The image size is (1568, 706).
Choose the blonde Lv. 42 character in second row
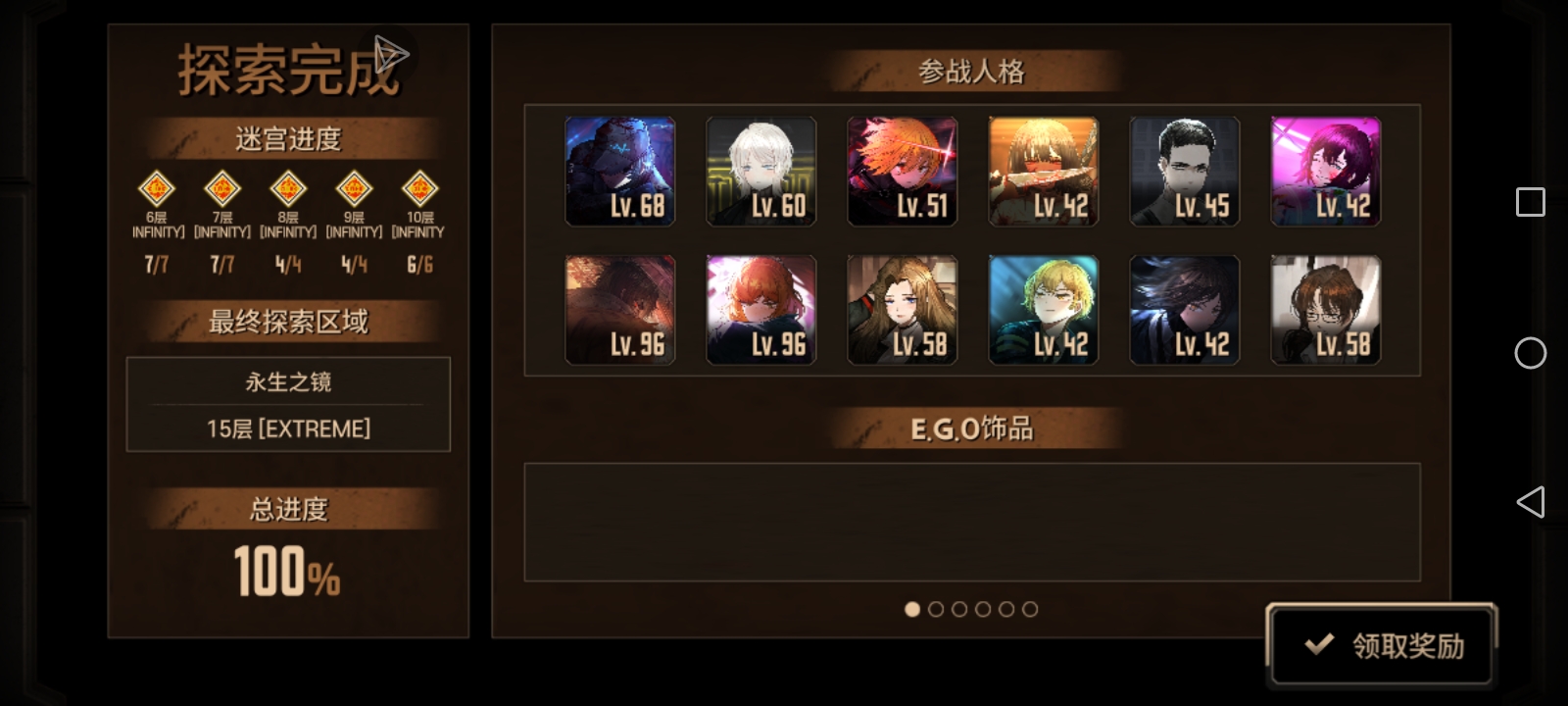pyautogui.click(x=1044, y=310)
